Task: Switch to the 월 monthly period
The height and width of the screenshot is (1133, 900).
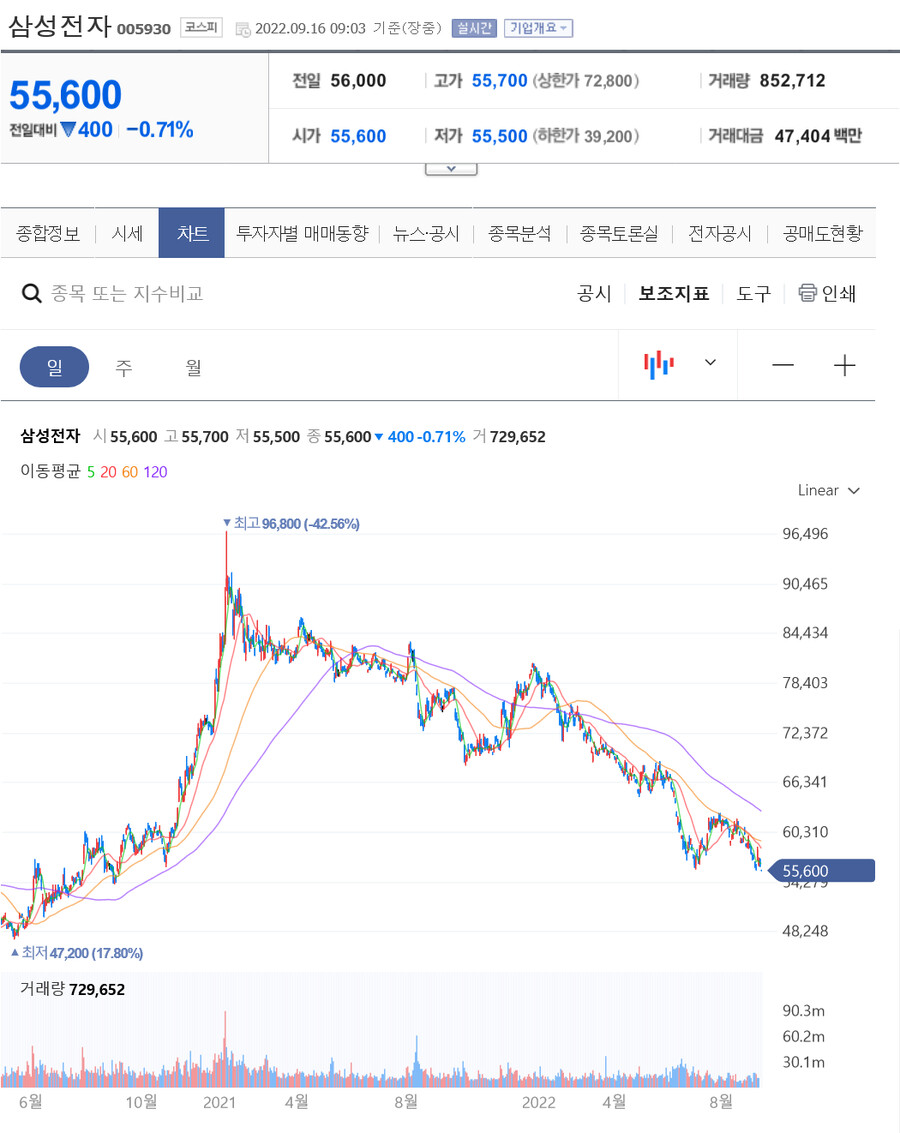Action: pyautogui.click(x=193, y=367)
